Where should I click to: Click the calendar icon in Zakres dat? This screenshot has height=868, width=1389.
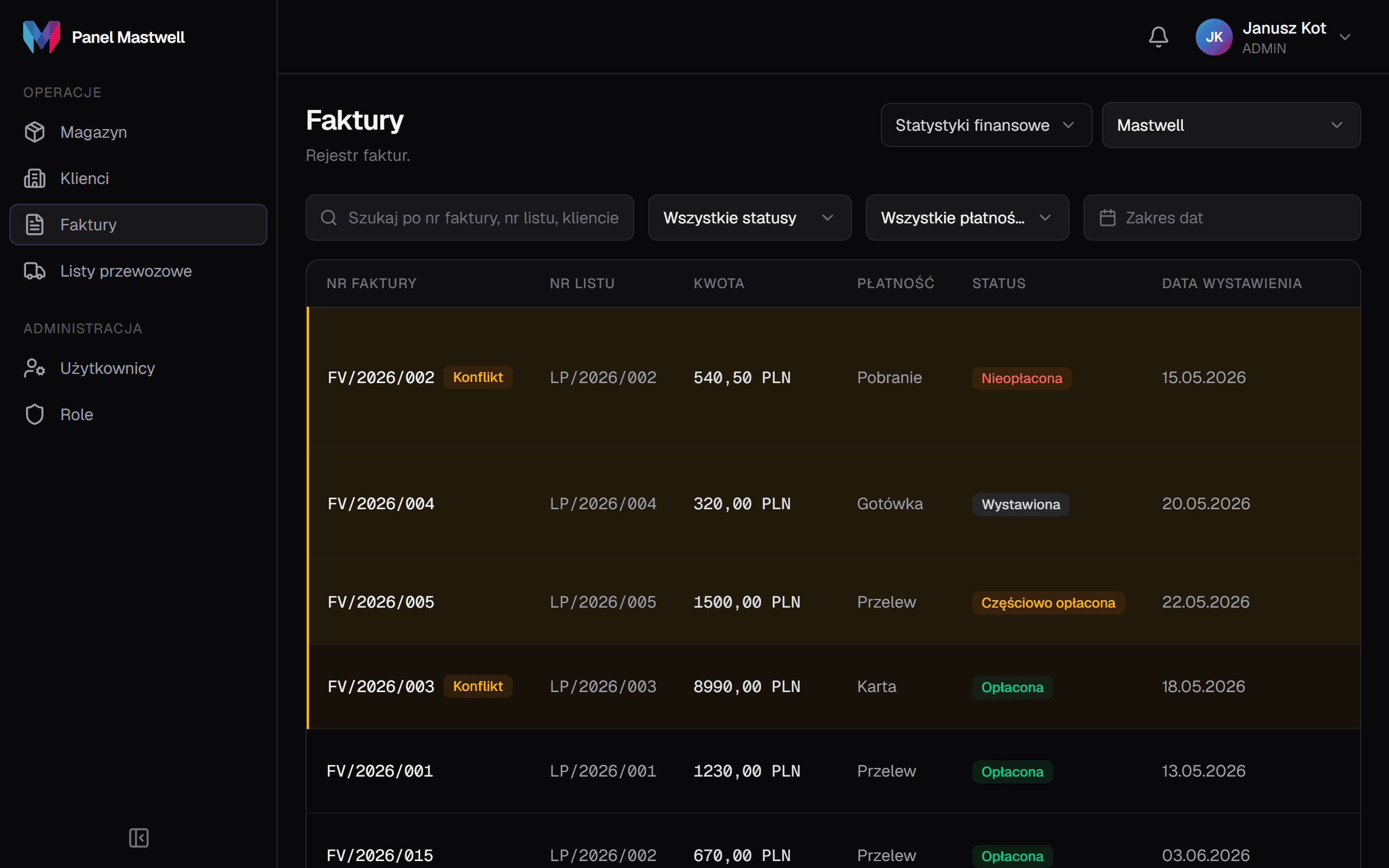click(x=1107, y=218)
